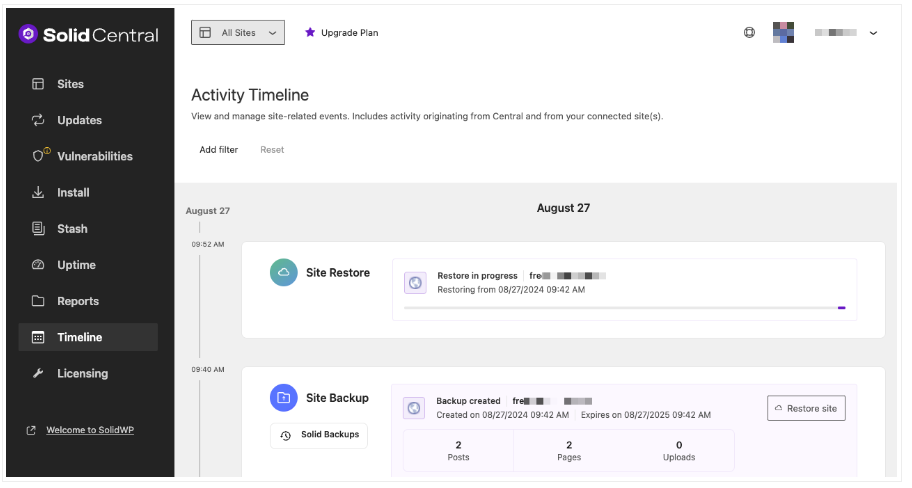912x488 pixels.
Task: Click the Sites grid icon
Action: coord(38,84)
